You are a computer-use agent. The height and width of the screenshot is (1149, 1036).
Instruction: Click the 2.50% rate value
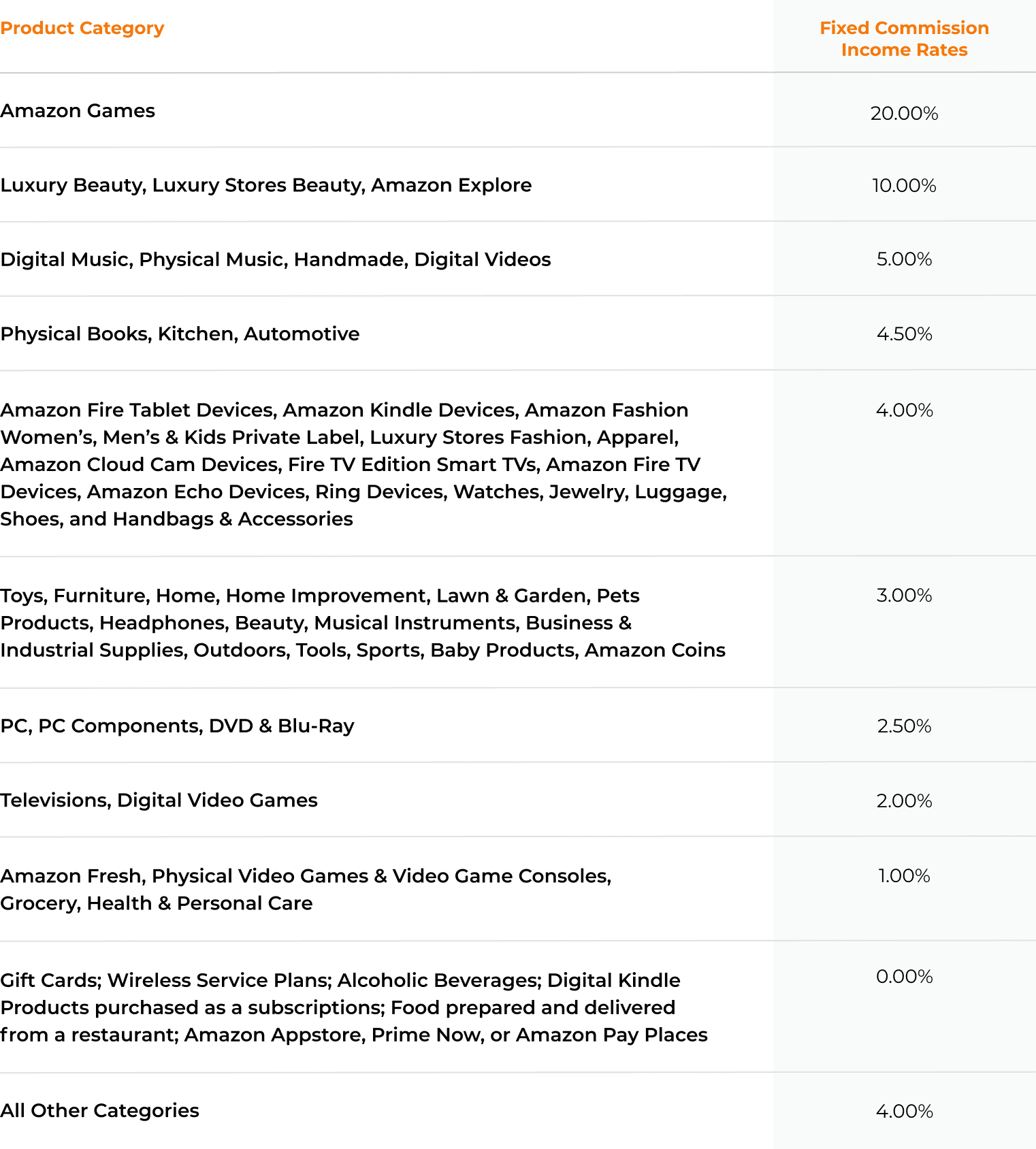[904, 726]
